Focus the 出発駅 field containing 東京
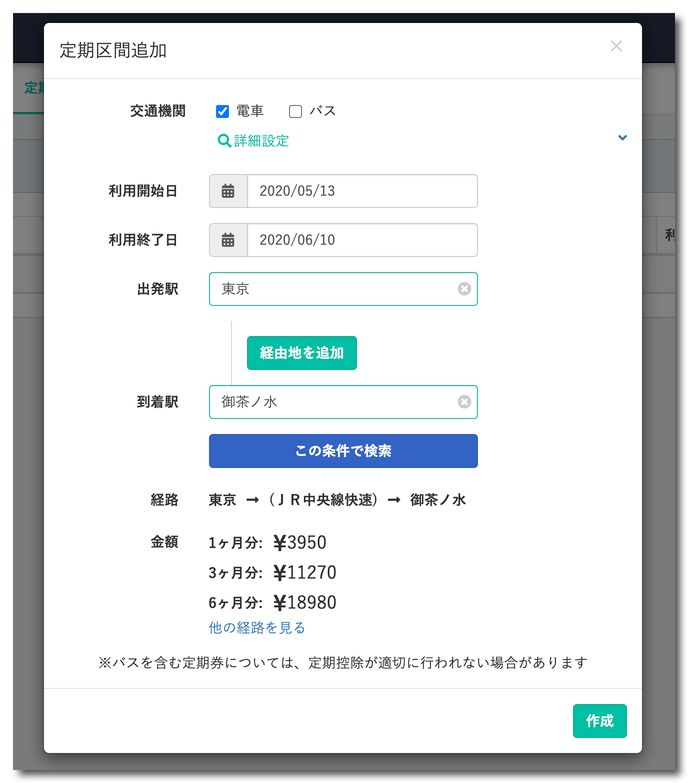Screen dimensions: 688x783 pos(343,289)
